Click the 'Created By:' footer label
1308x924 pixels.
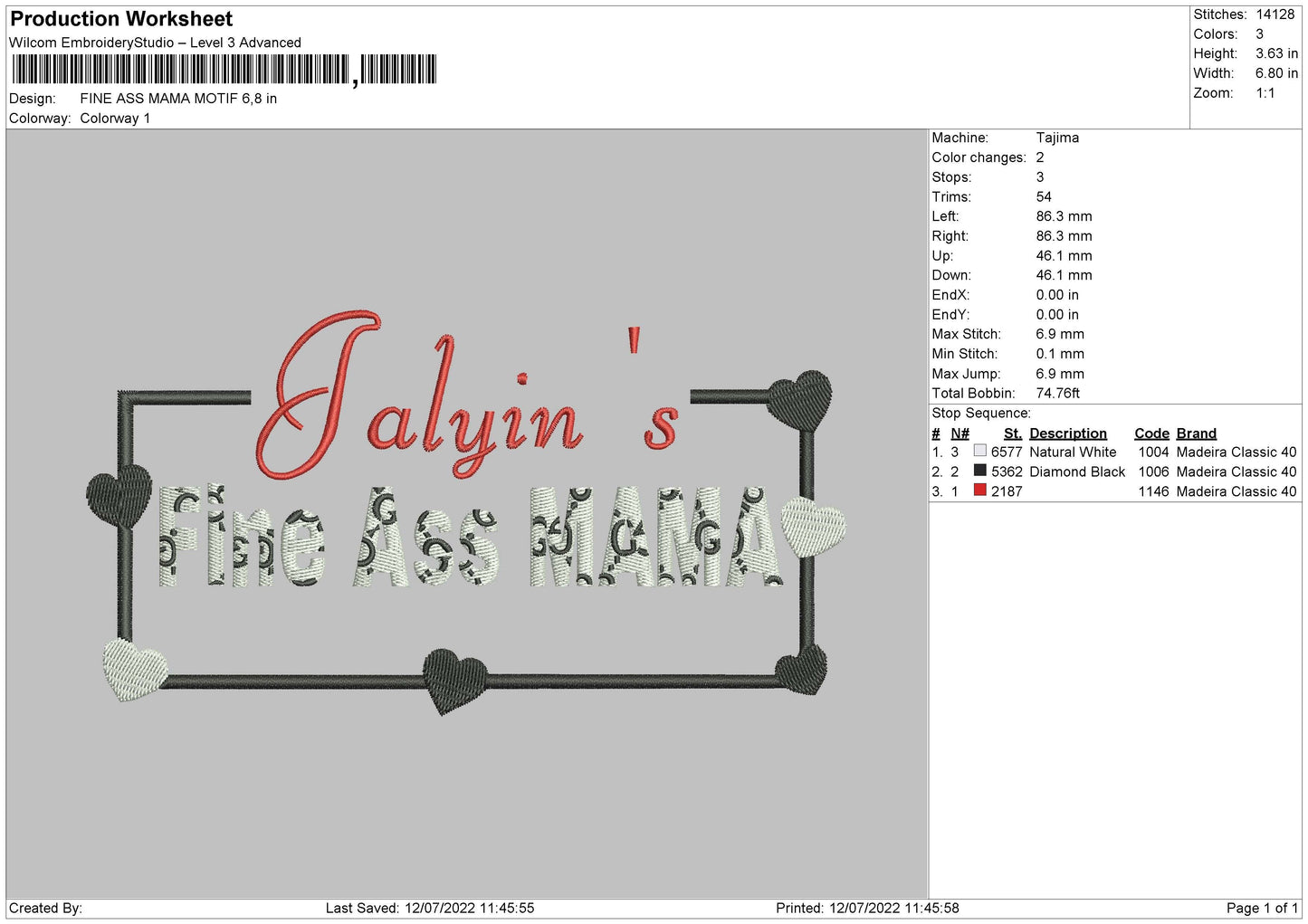coord(45,909)
